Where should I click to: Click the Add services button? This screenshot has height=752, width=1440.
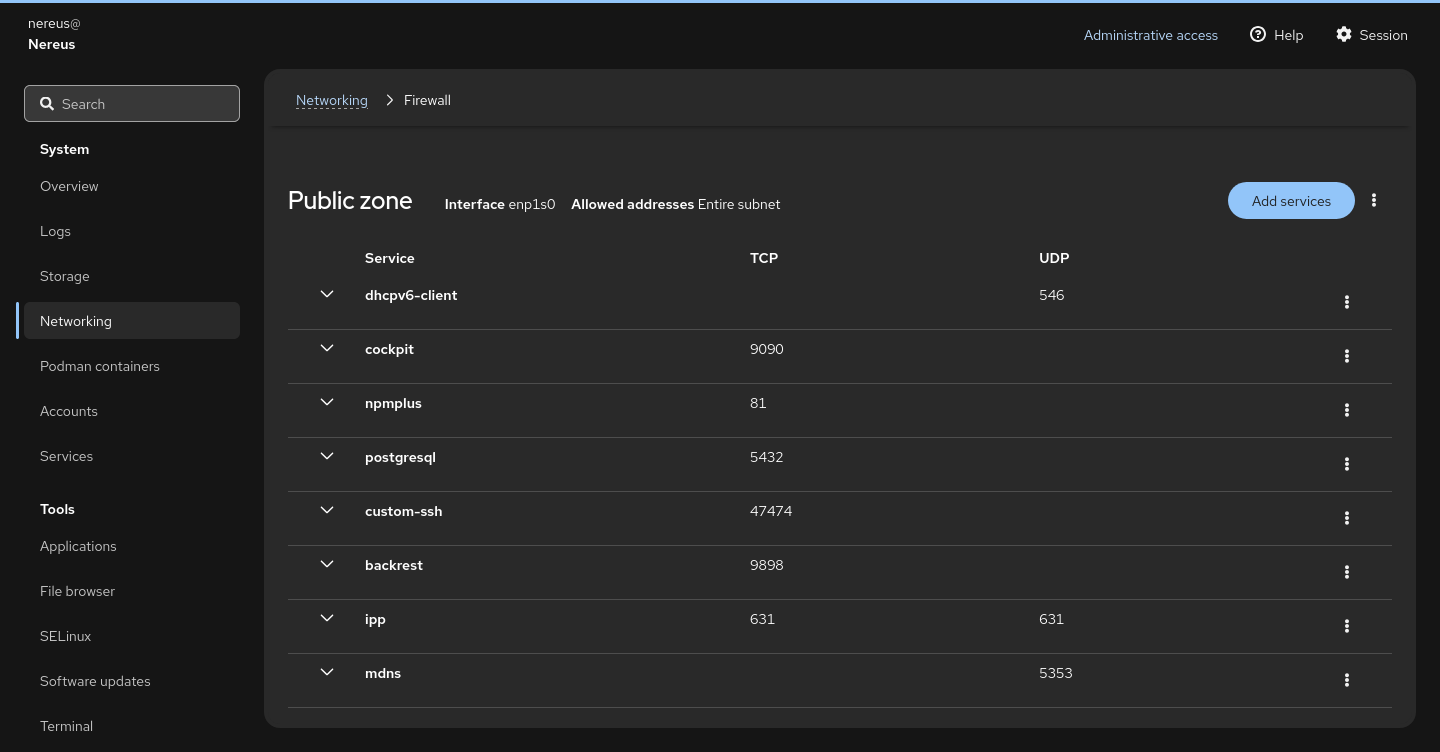point(1291,201)
